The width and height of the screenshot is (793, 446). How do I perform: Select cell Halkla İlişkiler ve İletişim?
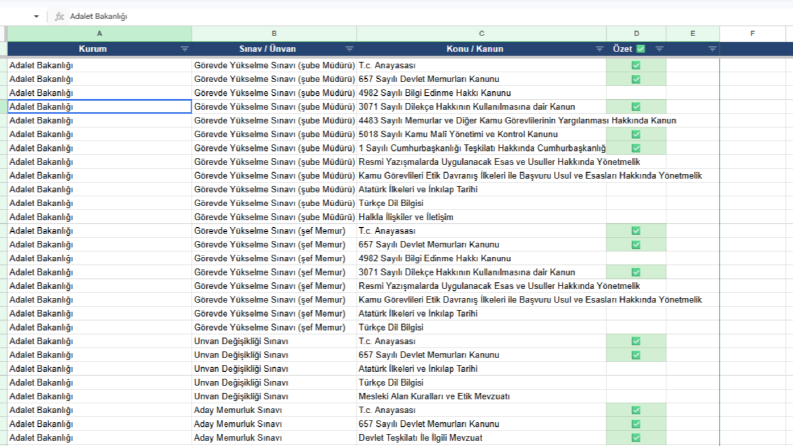point(481,217)
